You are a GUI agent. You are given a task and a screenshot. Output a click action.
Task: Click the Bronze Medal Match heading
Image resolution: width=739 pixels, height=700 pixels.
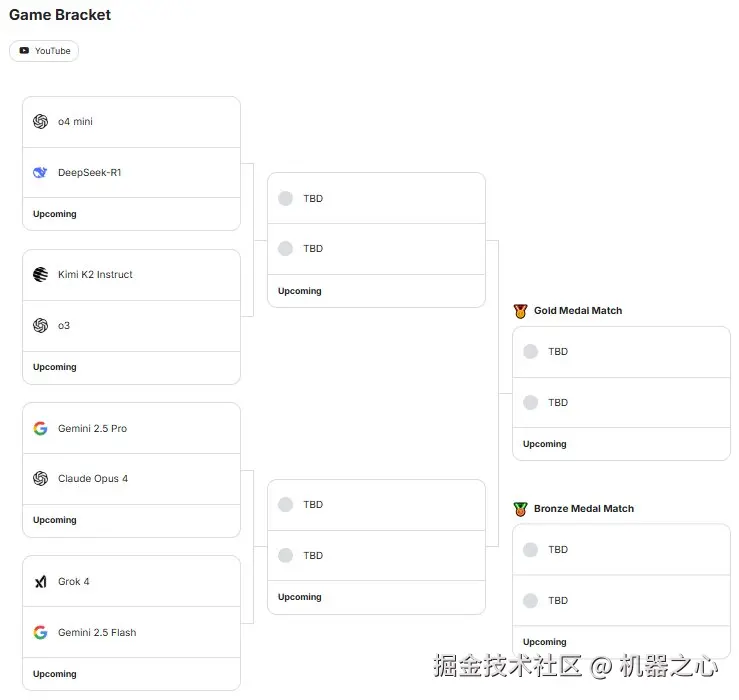point(584,509)
